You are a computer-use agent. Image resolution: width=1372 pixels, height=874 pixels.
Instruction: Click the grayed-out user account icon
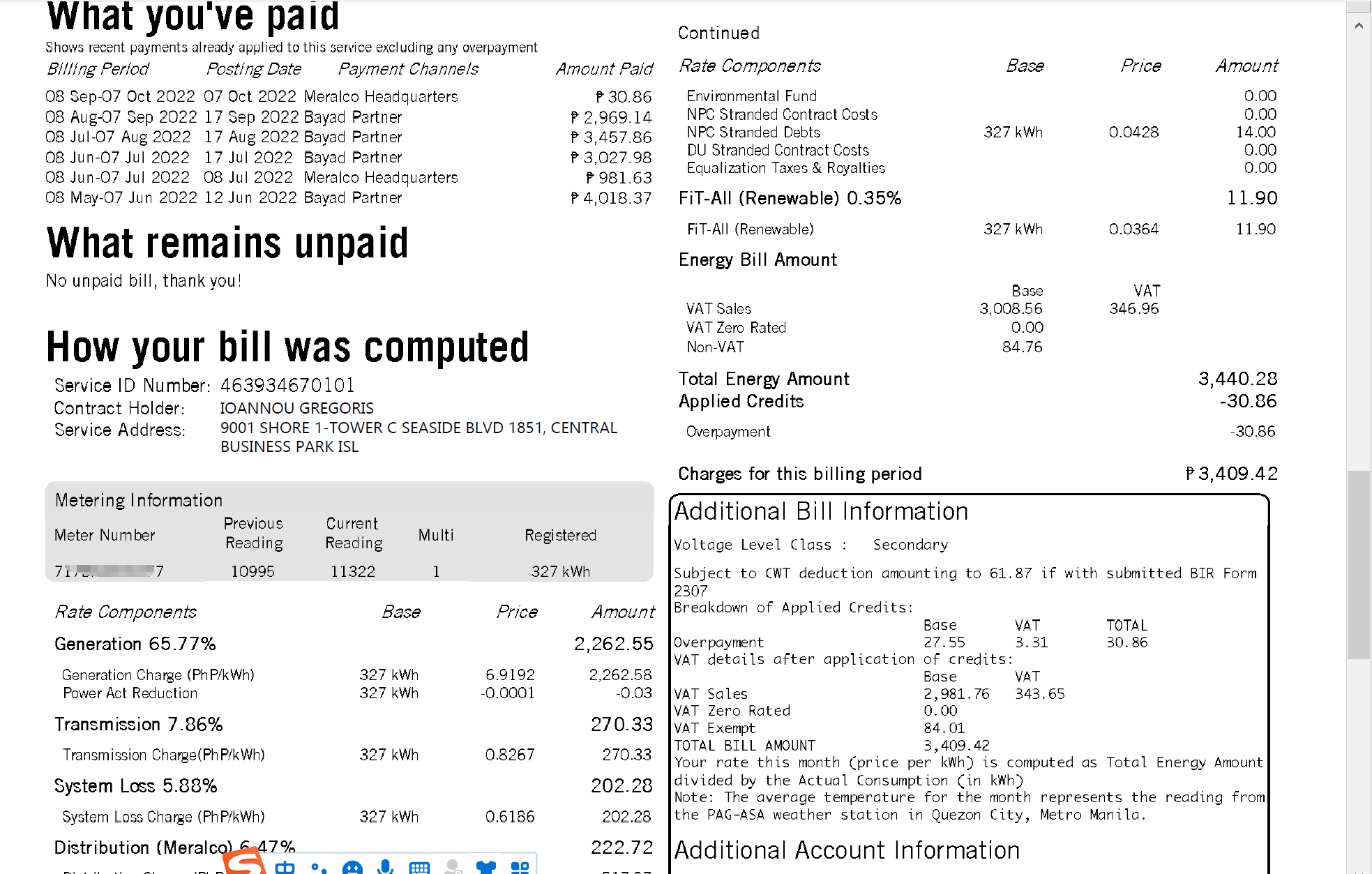(453, 867)
